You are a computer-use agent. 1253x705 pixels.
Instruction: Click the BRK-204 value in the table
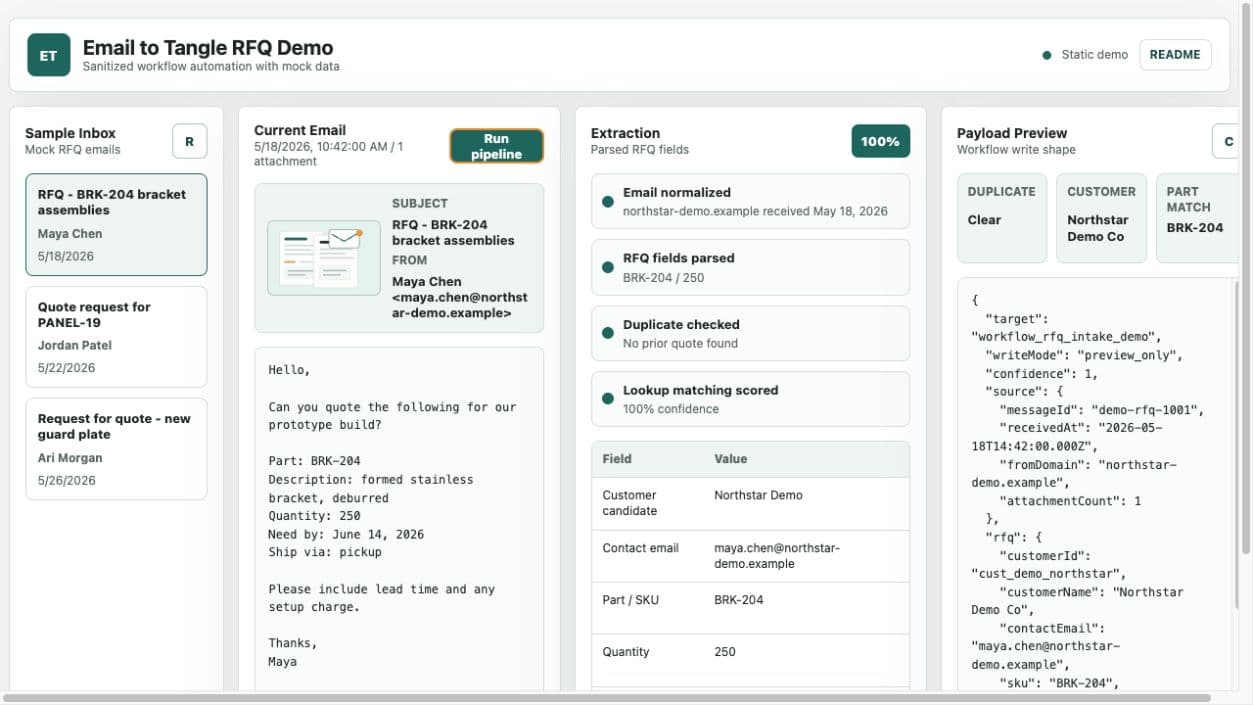739,600
